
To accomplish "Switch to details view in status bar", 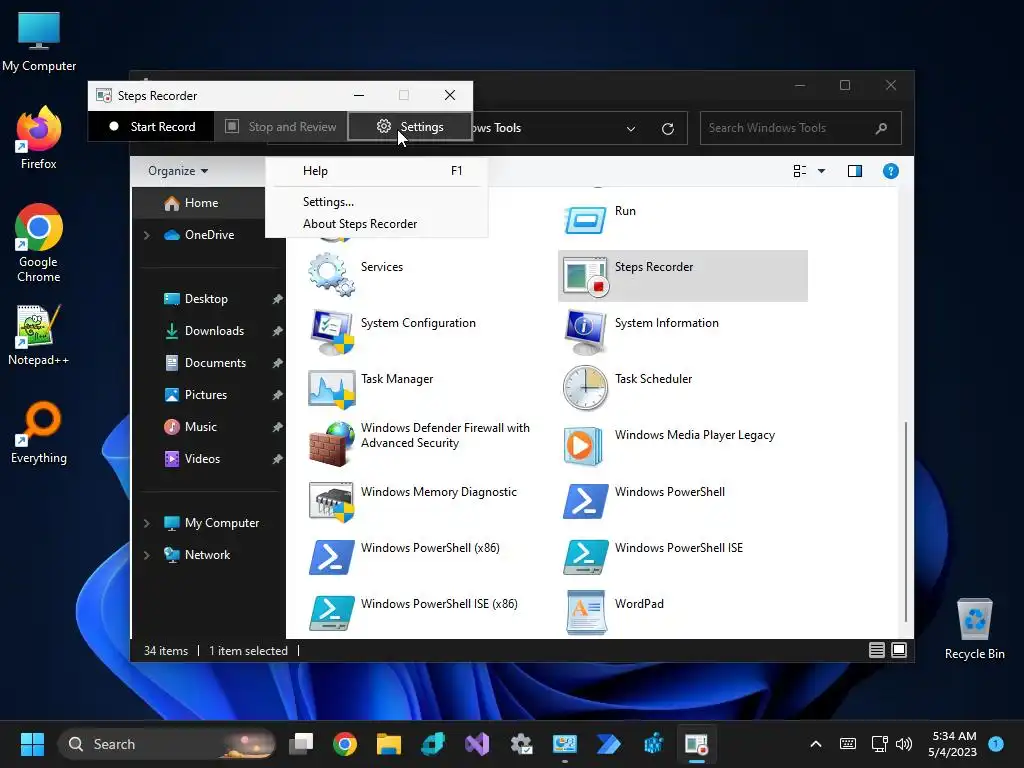I will click(876, 650).
